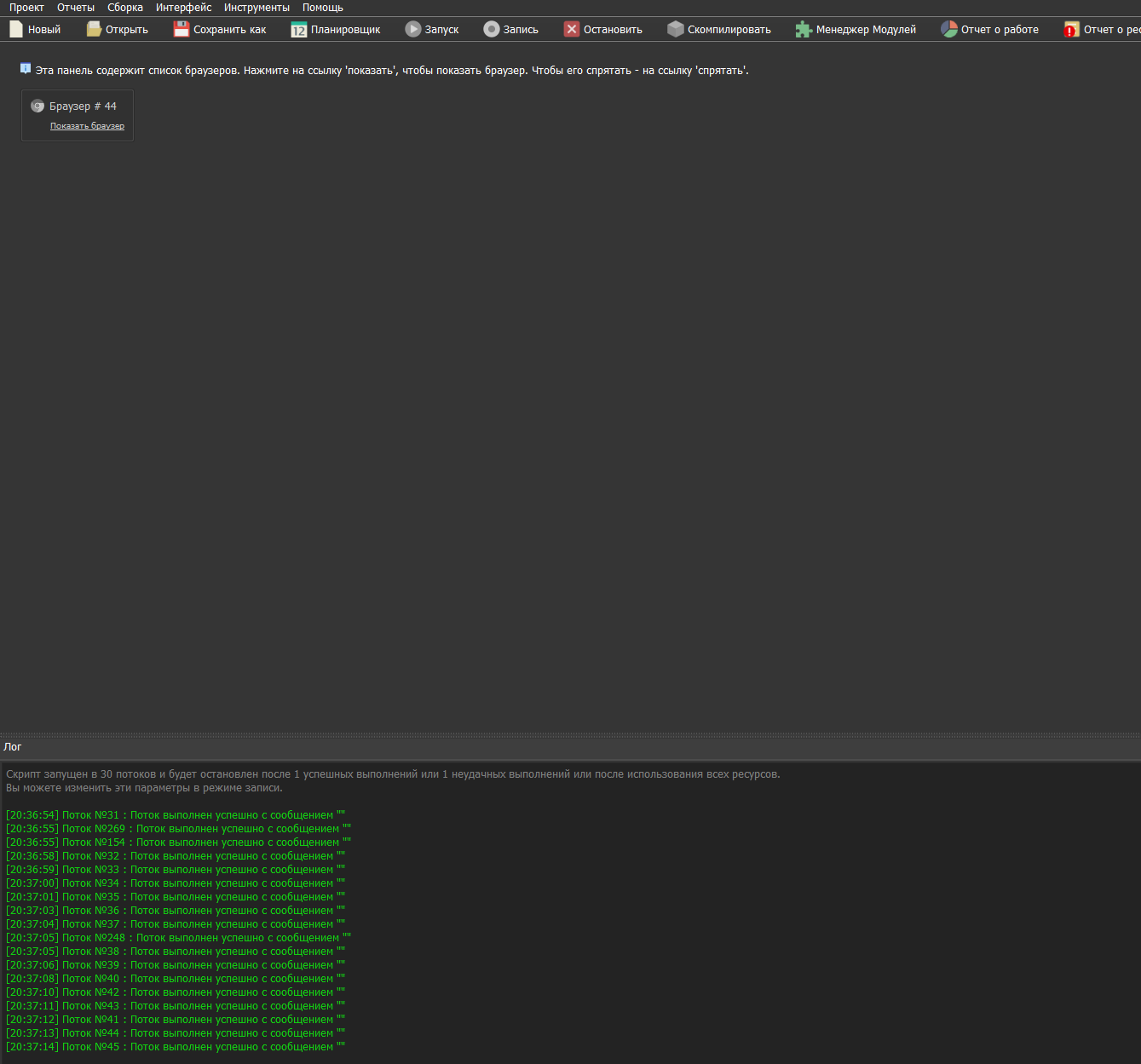Open the Module Manager puzzle icon

[x=804, y=30]
